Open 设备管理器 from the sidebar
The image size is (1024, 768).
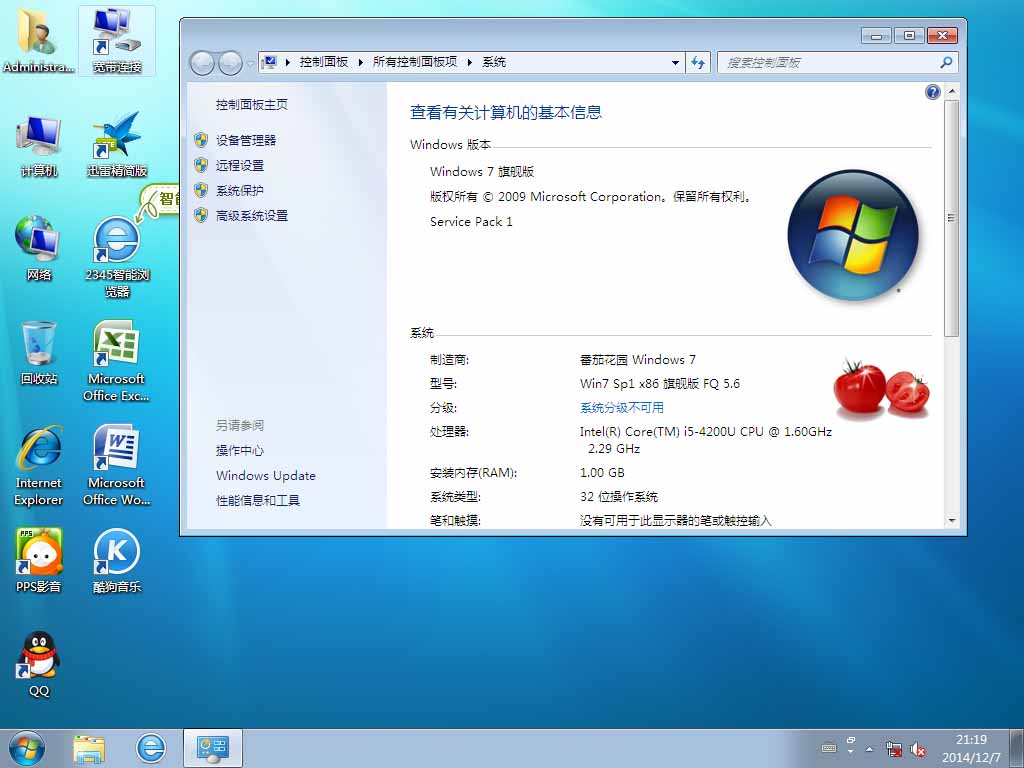(x=246, y=140)
